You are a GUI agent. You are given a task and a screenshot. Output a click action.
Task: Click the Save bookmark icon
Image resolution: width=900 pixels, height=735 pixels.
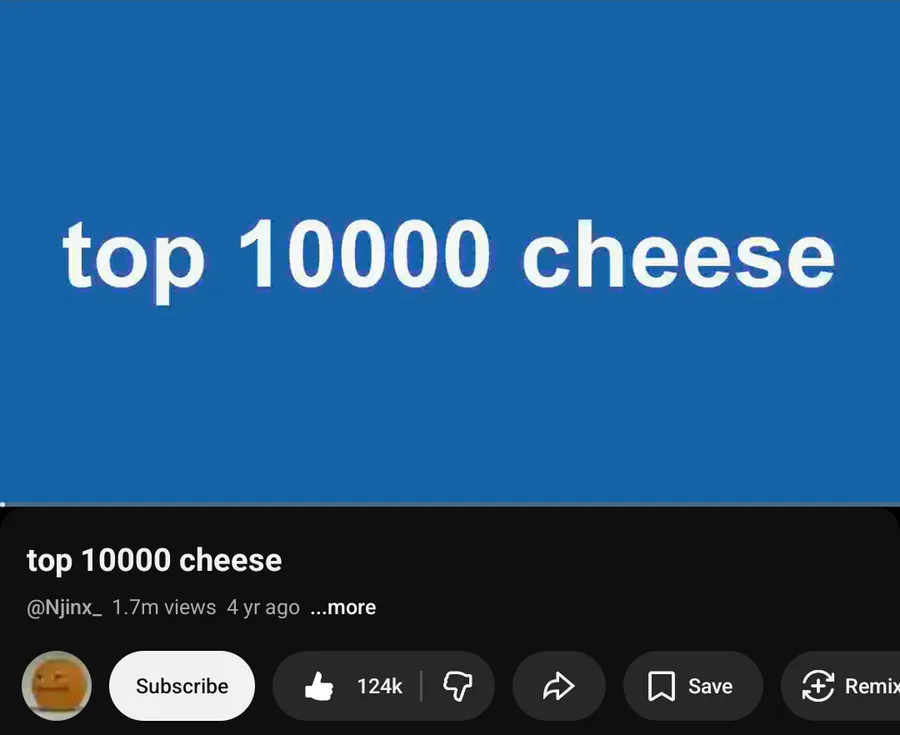pos(661,686)
